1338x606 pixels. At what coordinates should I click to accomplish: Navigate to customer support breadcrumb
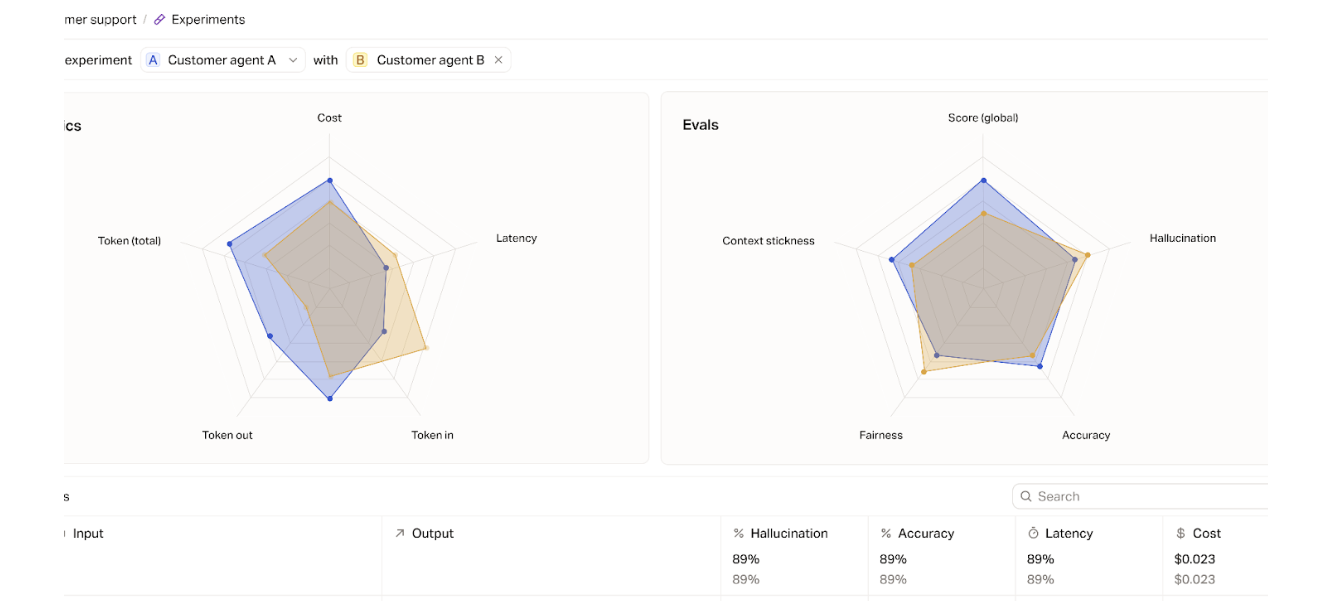(x=100, y=20)
